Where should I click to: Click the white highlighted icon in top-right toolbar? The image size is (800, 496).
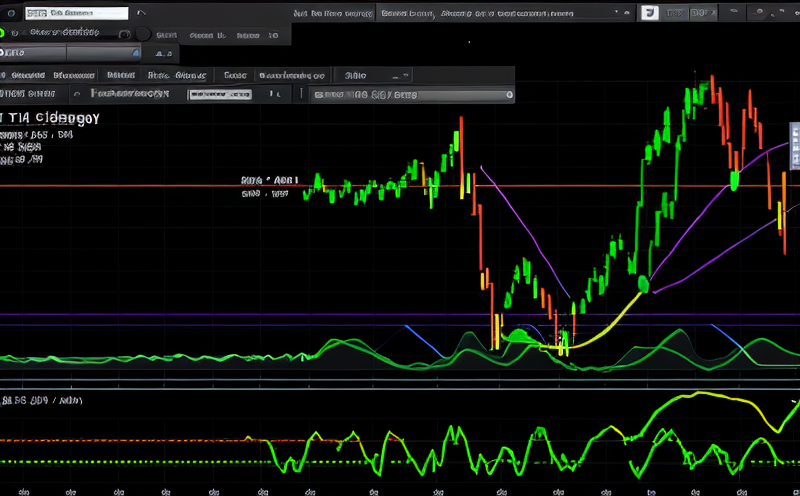[648, 13]
